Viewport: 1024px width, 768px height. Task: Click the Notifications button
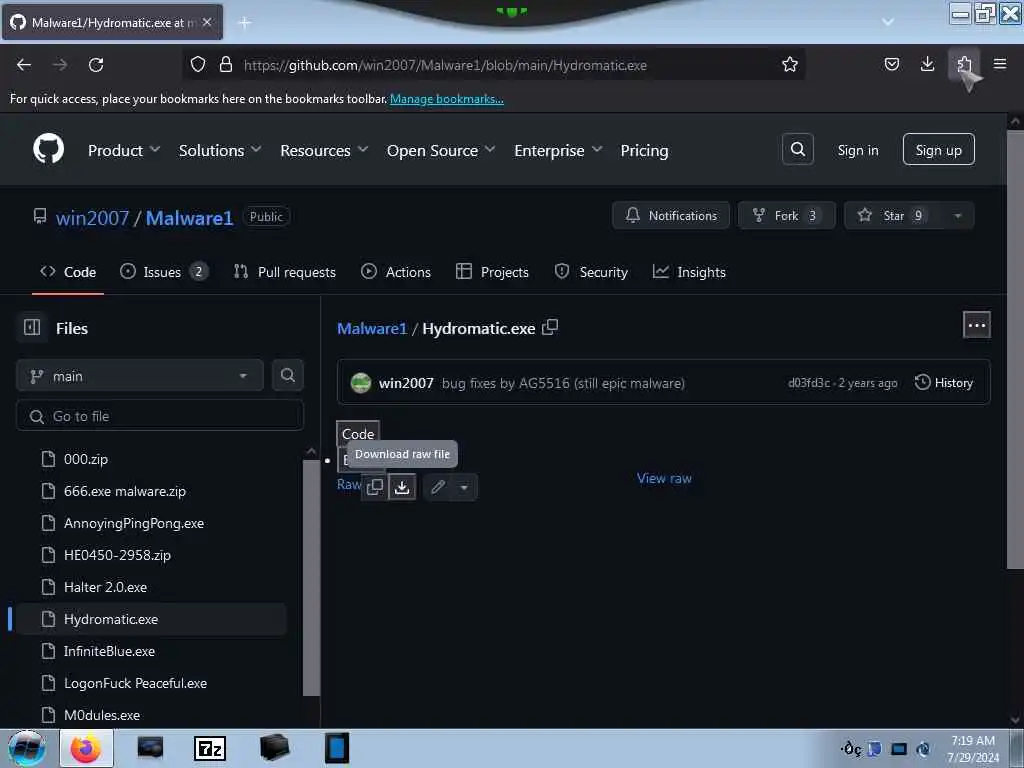(671, 216)
